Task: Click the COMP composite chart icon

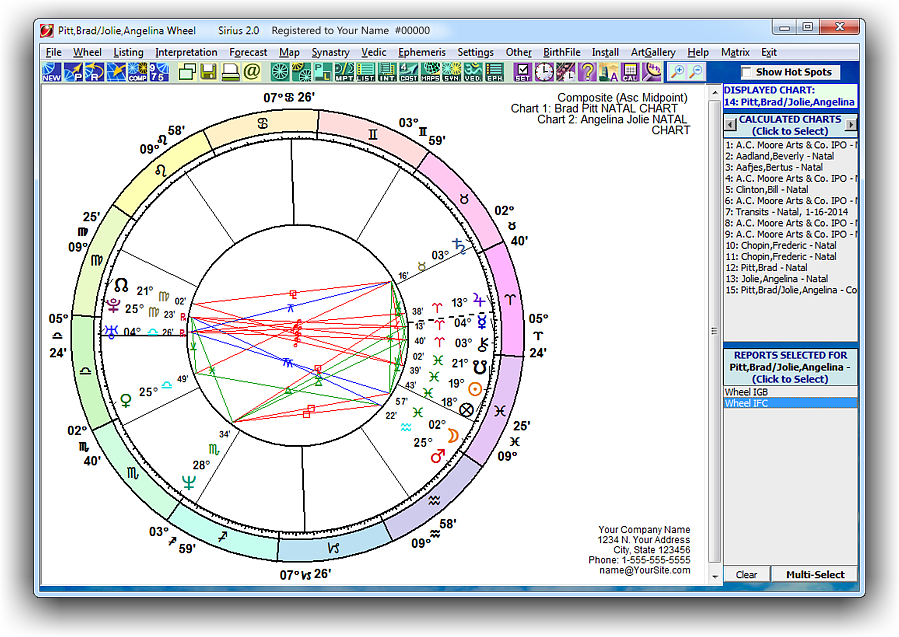Action: pyautogui.click(x=138, y=72)
